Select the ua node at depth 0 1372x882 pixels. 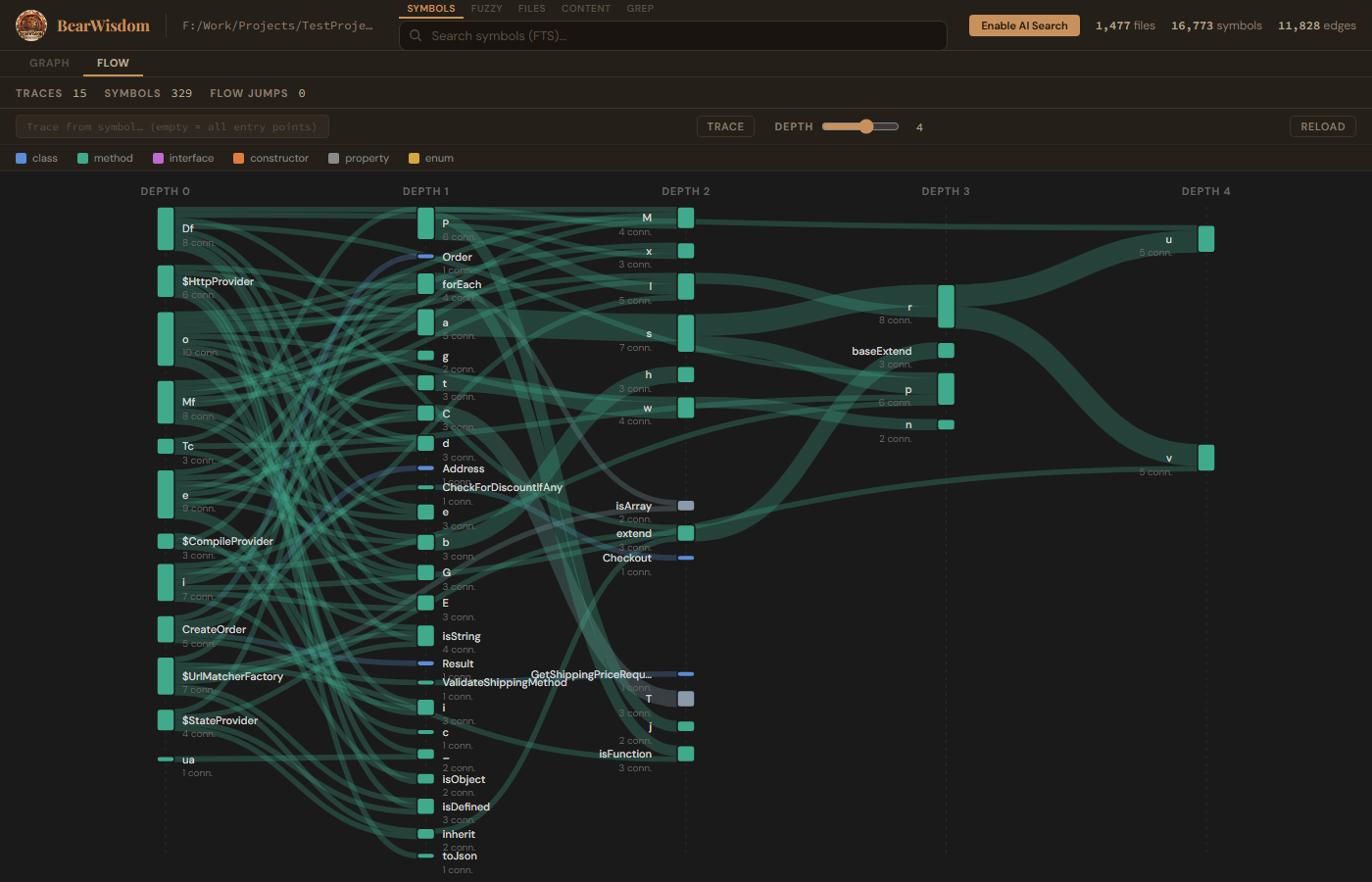pyautogui.click(x=166, y=759)
